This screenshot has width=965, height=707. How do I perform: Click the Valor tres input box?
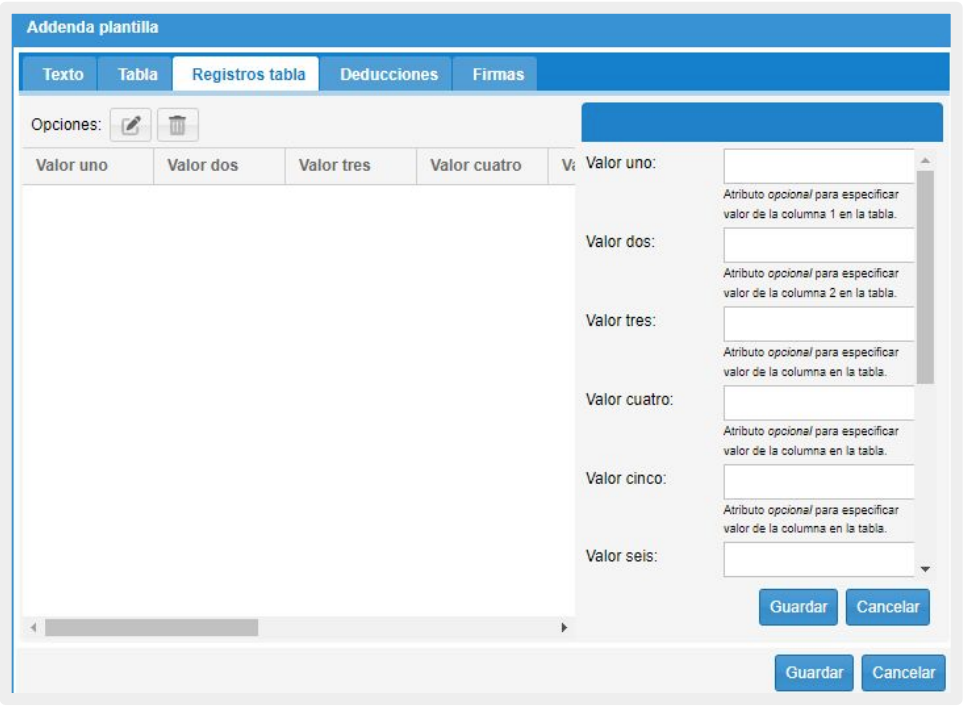818,324
